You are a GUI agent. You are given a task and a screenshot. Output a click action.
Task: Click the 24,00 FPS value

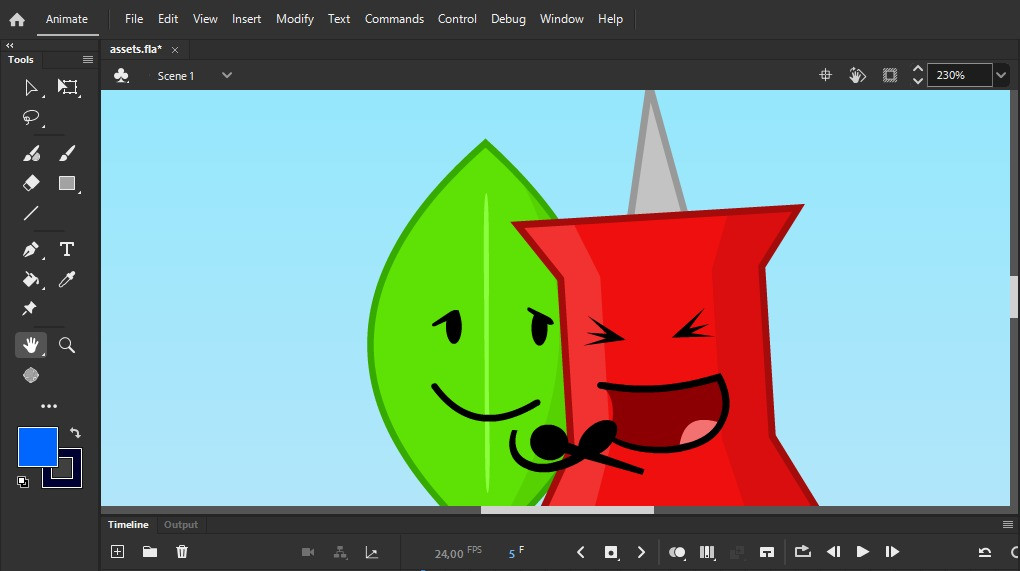pos(449,553)
